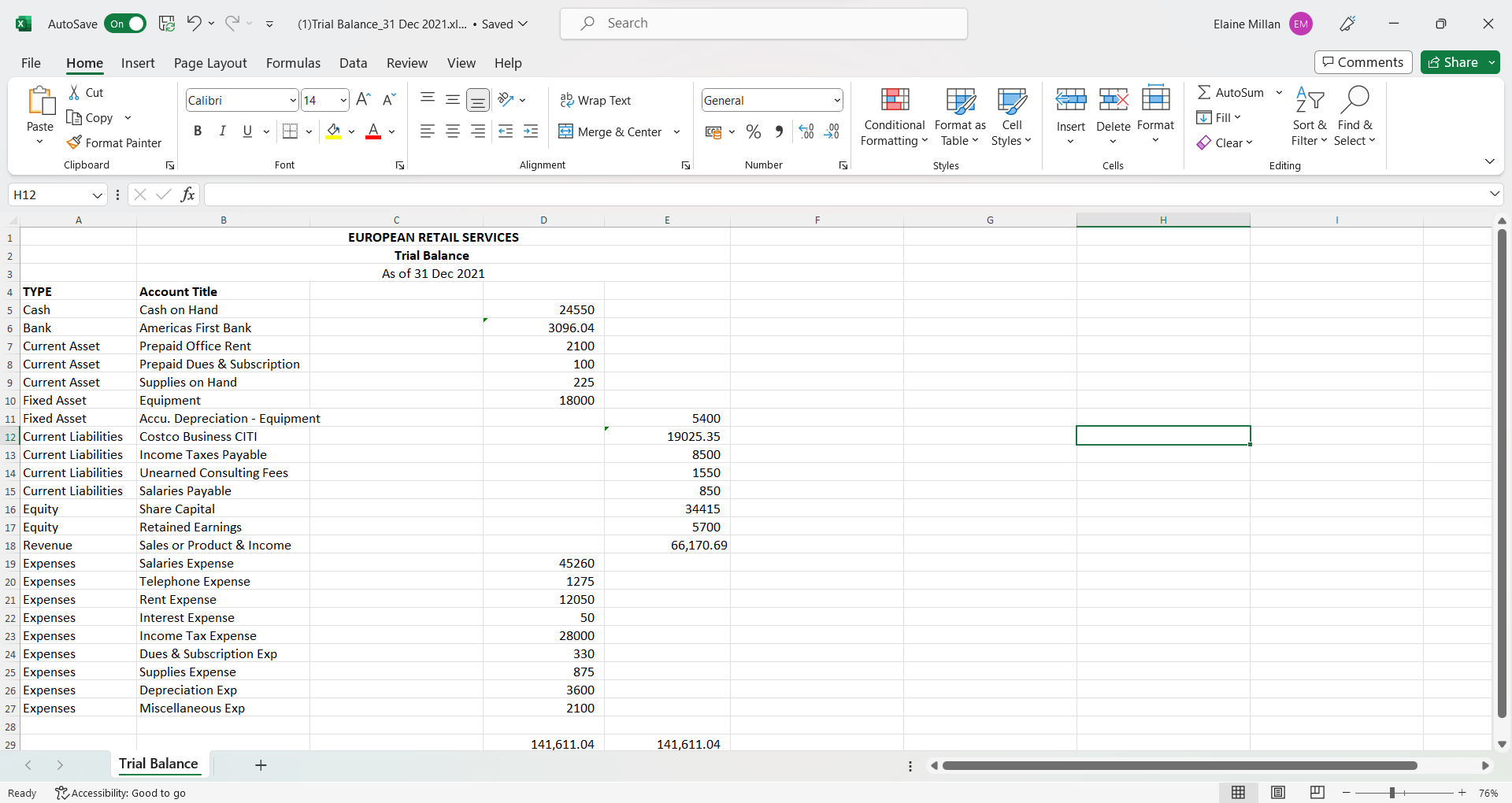Screen dimensions: 1512x803
Task: Toggle Bottom Align alignment
Action: (478, 99)
